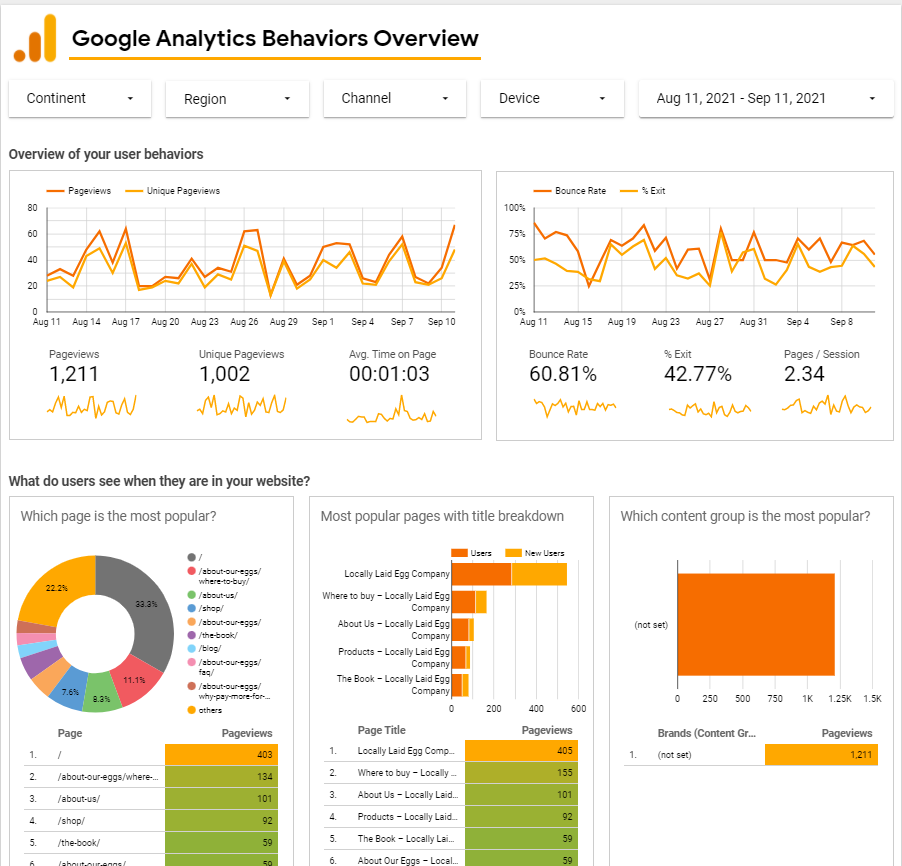Sort by the Page Title column header
This screenshot has height=866, width=902.
point(381,730)
